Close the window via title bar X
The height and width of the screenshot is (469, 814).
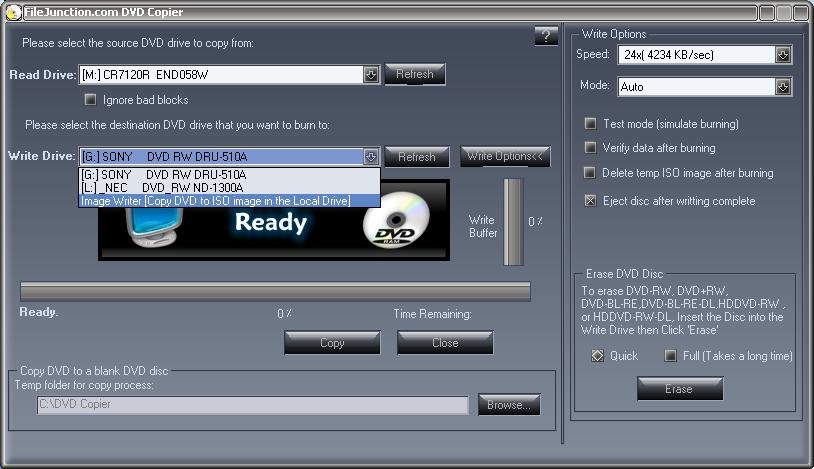(x=801, y=13)
